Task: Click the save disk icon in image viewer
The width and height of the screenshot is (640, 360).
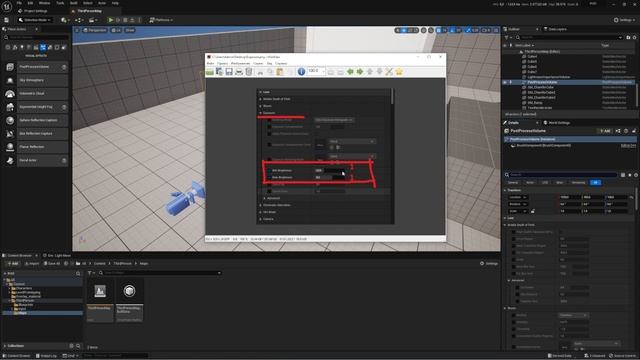Action: coord(229,72)
